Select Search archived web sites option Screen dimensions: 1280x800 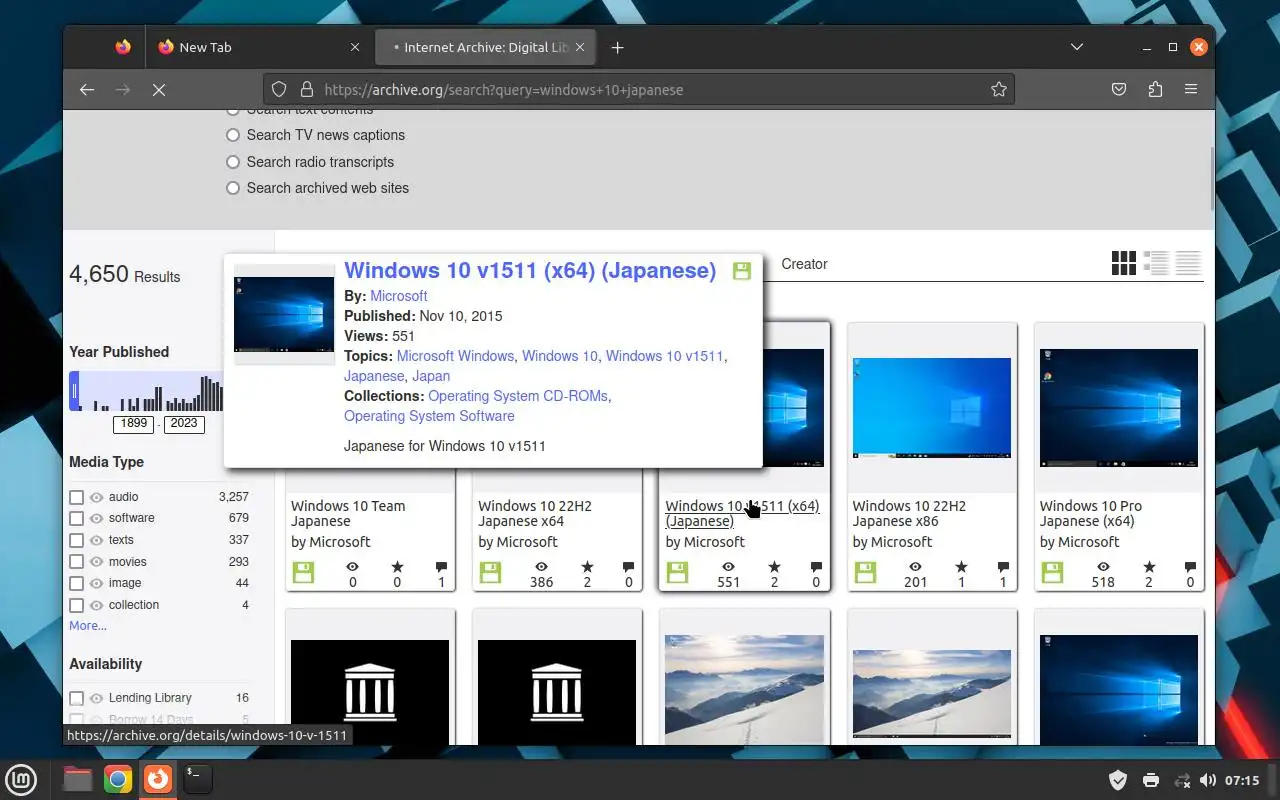coord(233,188)
